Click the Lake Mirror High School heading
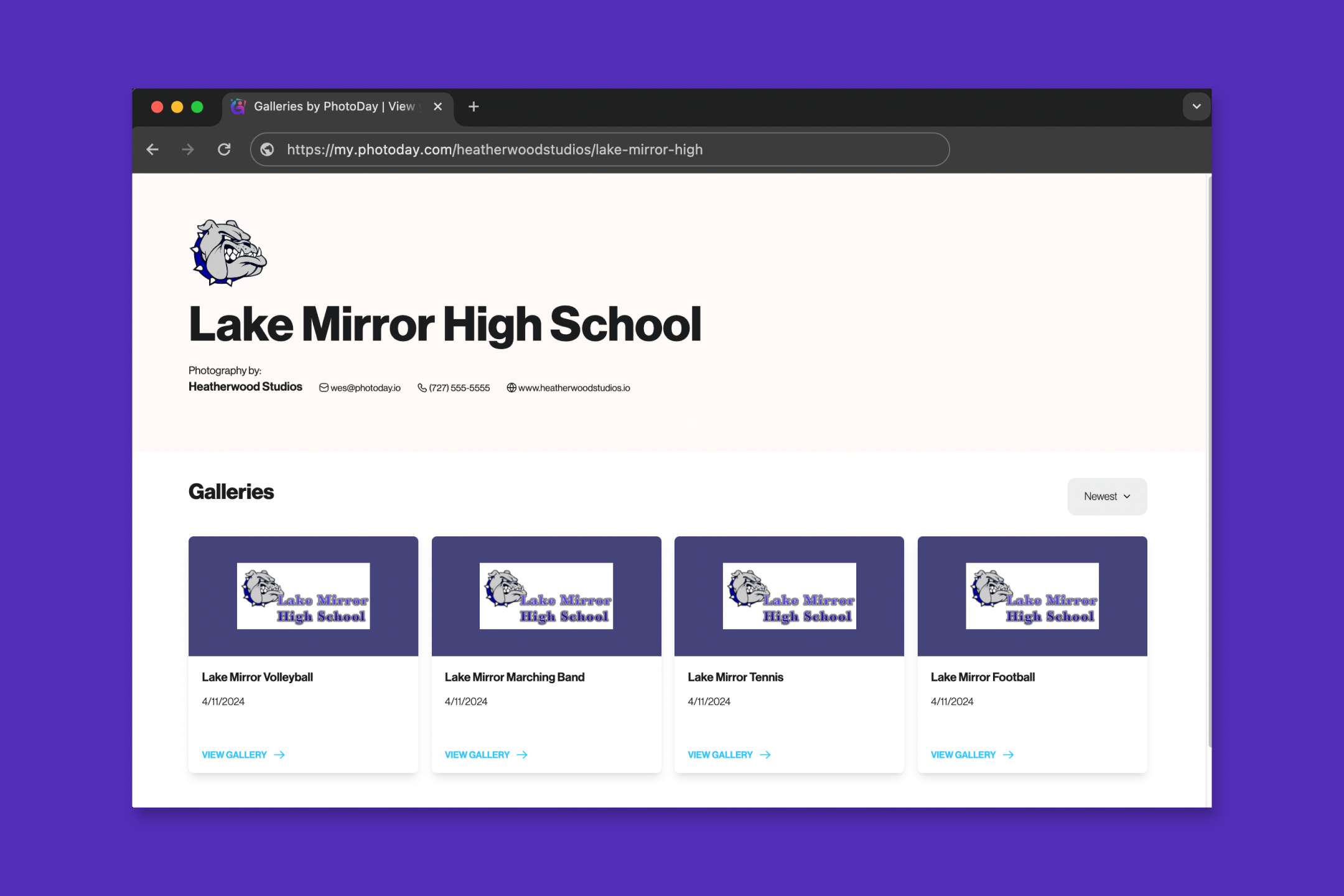Viewport: 1344px width, 896px height. pyautogui.click(x=445, y=325)
